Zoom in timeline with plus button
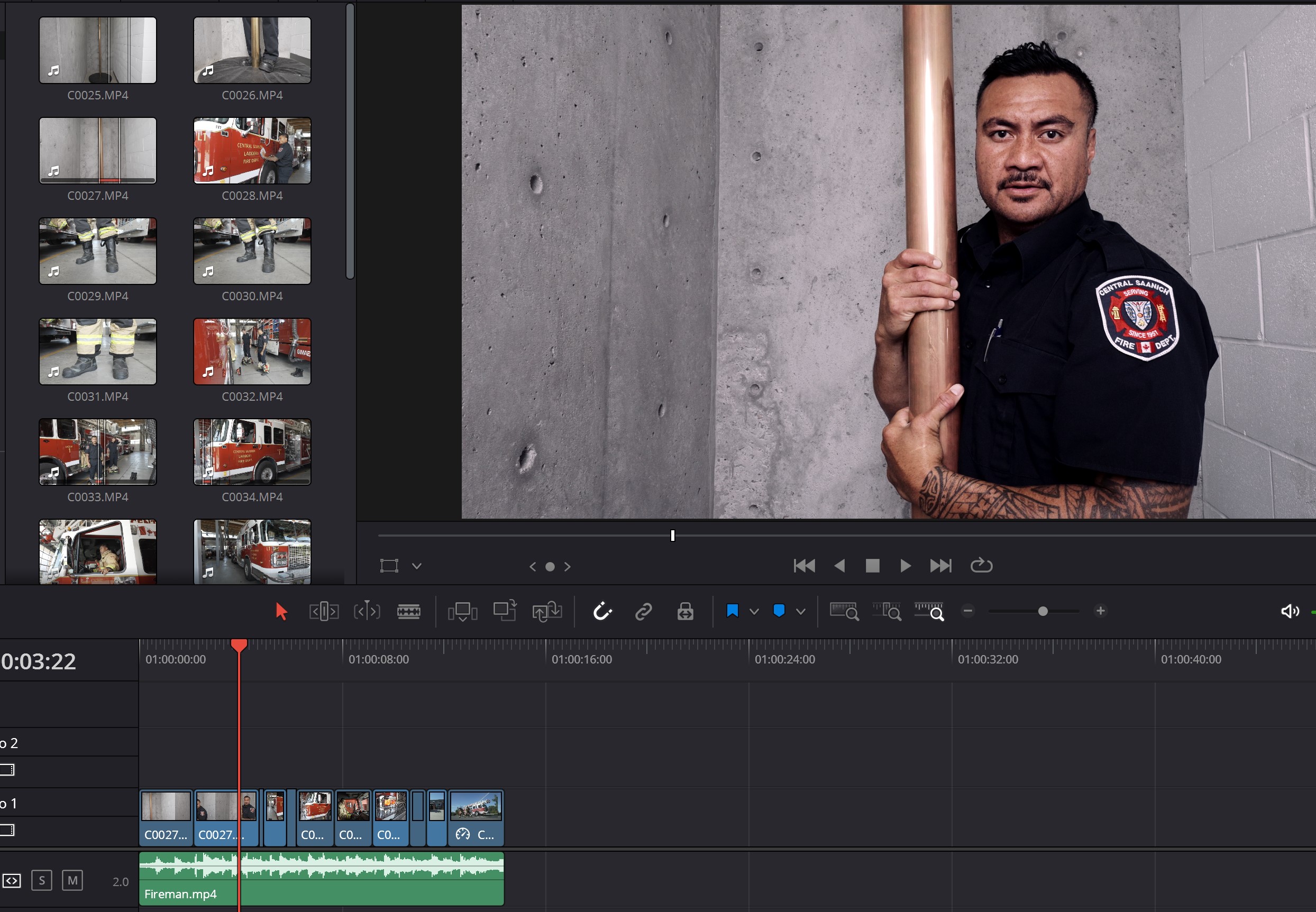This screenshot has width=1316, height=912. click(1101, 611)
